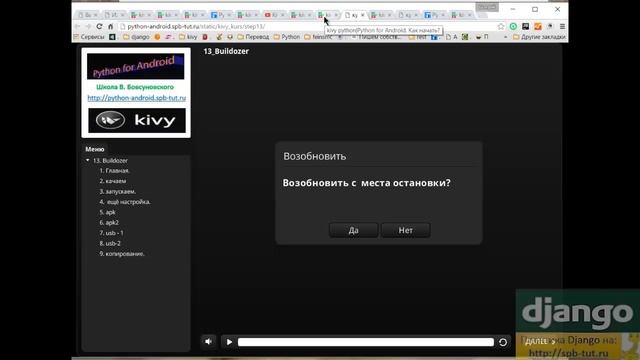Reload the page with refresh icon

pos(99,26)
